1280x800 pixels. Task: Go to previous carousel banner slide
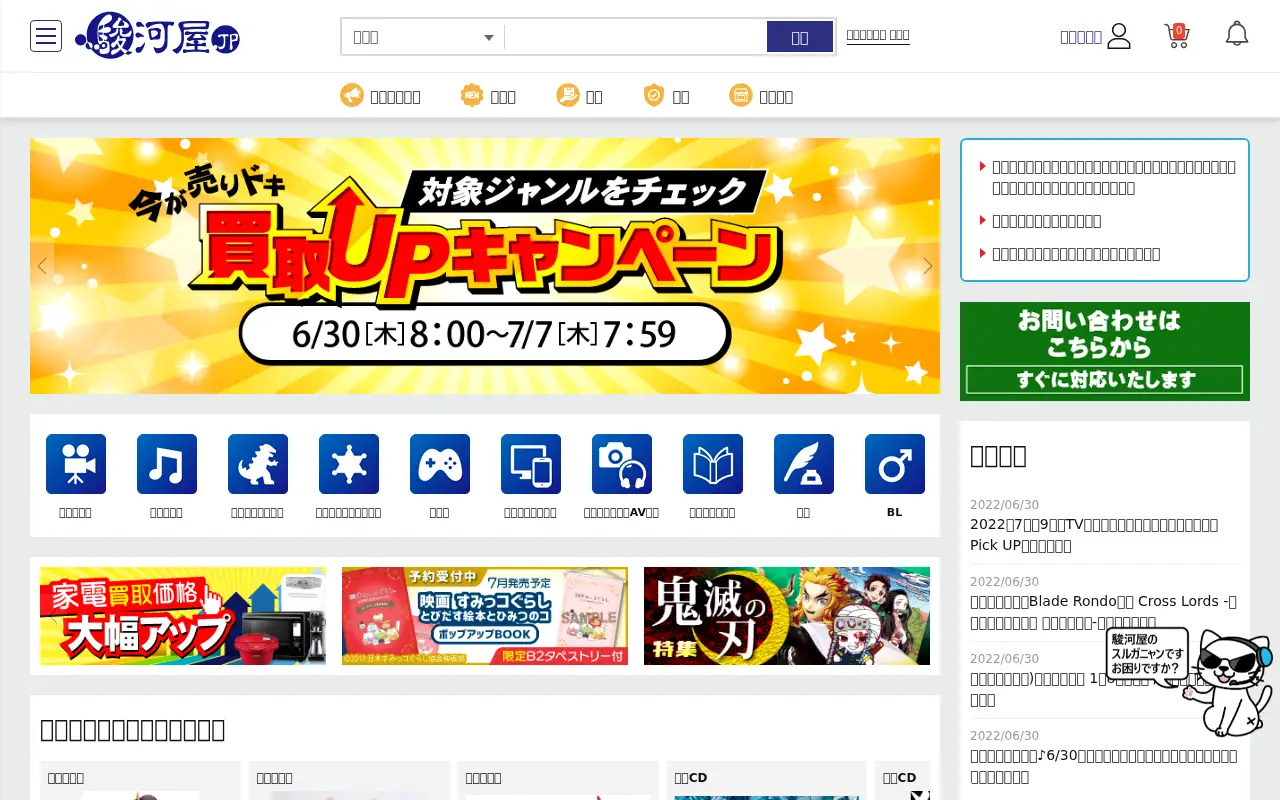(x=42, y=266)
